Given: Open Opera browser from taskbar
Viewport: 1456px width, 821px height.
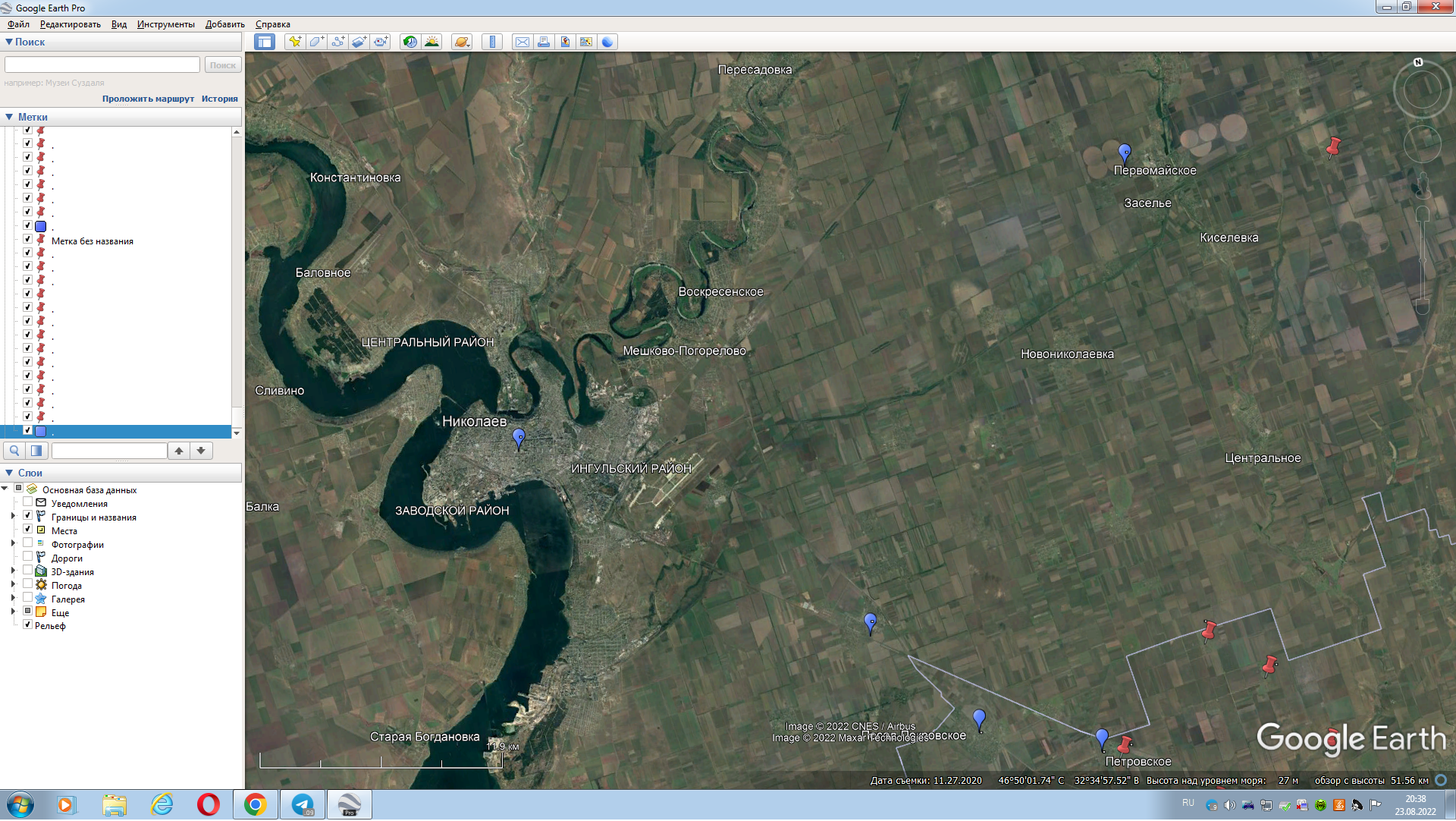Looking at the screenshot, I should pyautogui.click(x=208, y=805).
